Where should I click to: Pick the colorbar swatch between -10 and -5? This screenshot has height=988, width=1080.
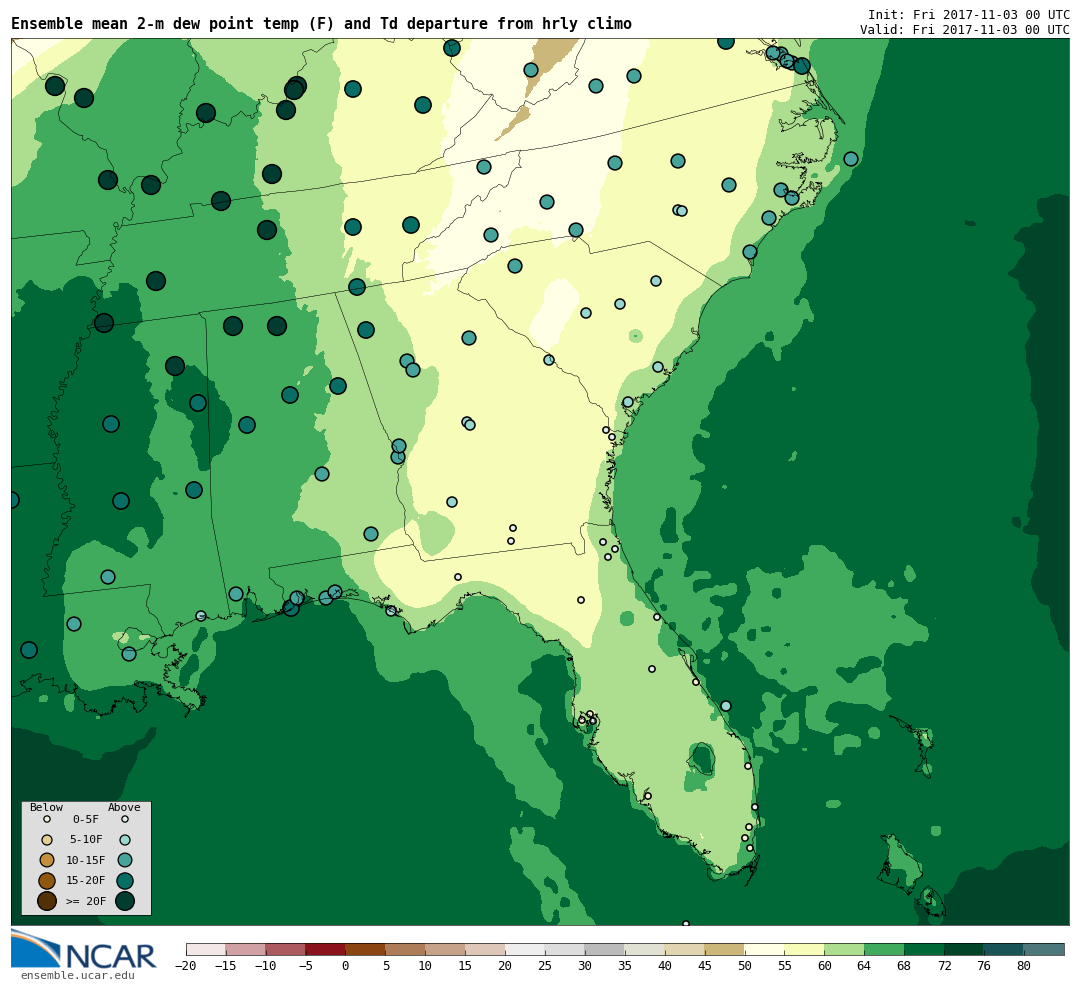coord(286,949)
